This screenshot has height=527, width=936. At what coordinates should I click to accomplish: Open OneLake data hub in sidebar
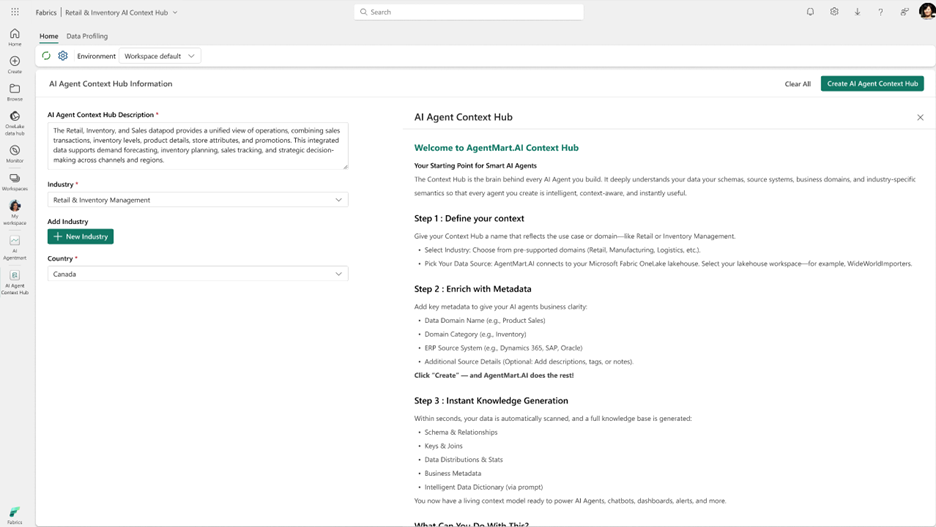click(x=15, y=123)
